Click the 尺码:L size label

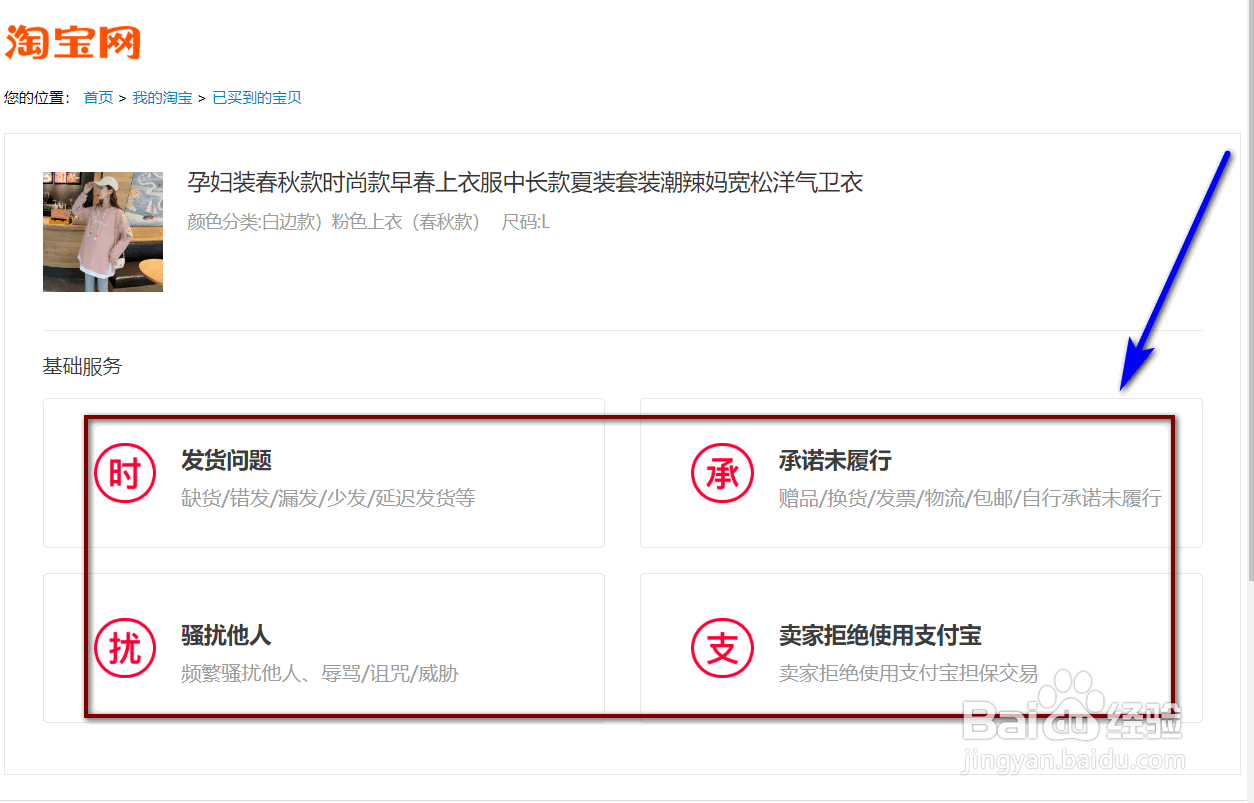(524, 221)
